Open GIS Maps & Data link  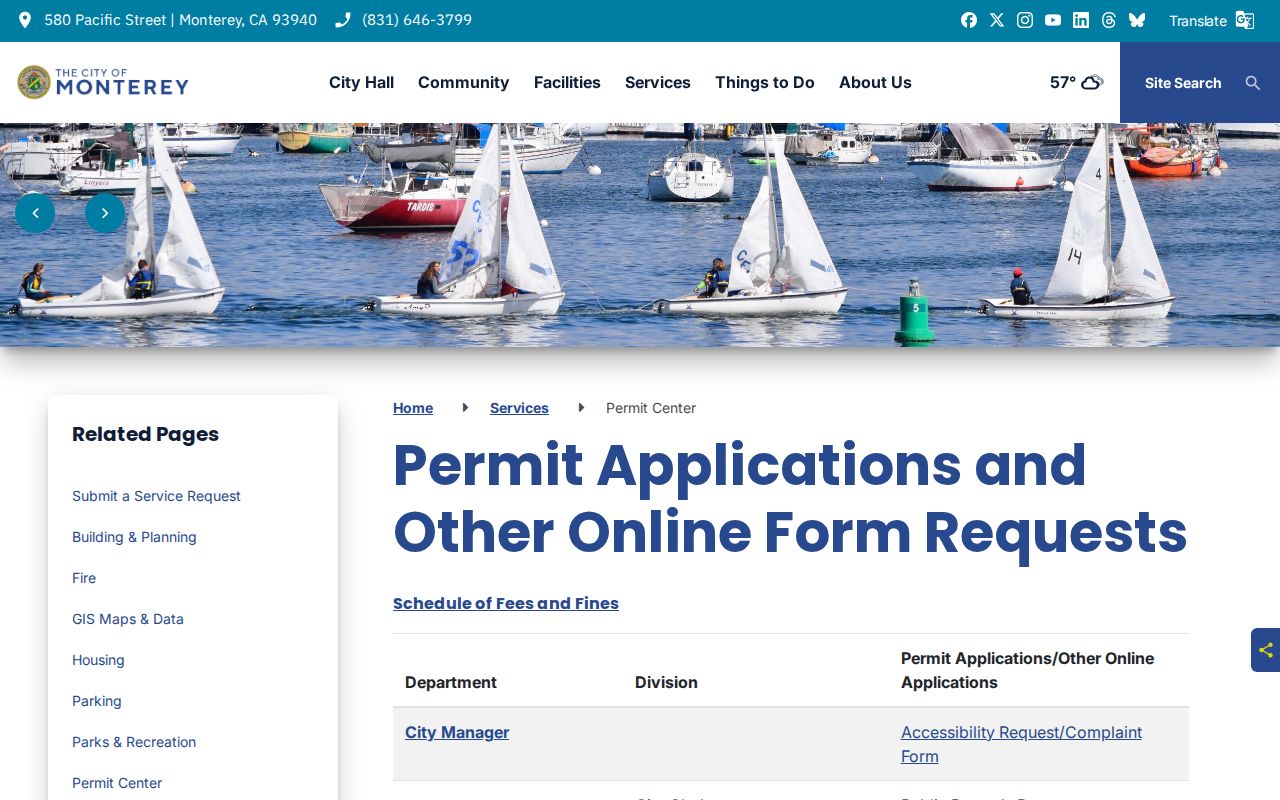pos(128,619)
